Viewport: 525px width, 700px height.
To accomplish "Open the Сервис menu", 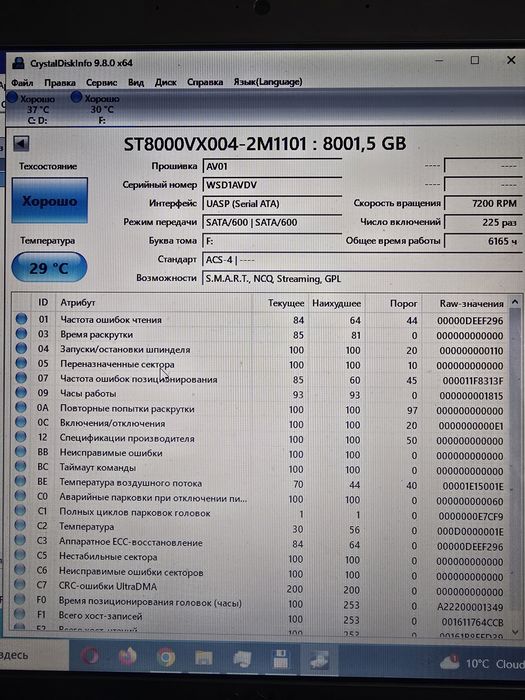I will [101, 83].
